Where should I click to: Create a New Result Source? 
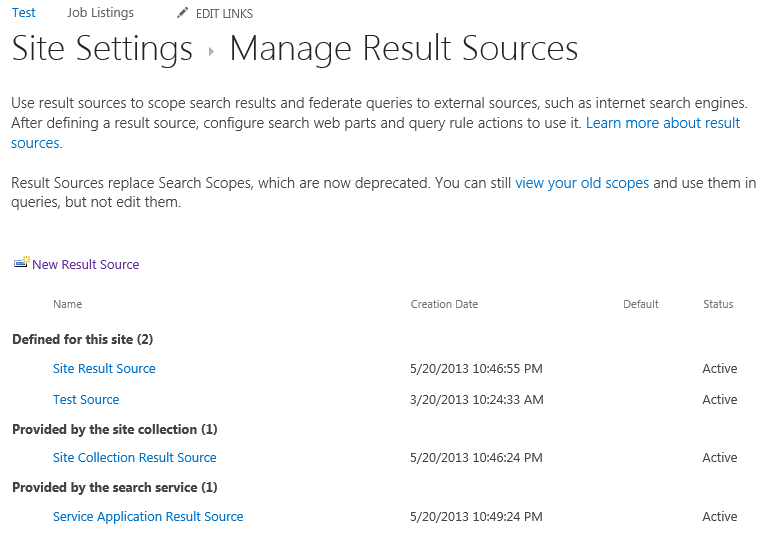[x=85, y=265]
